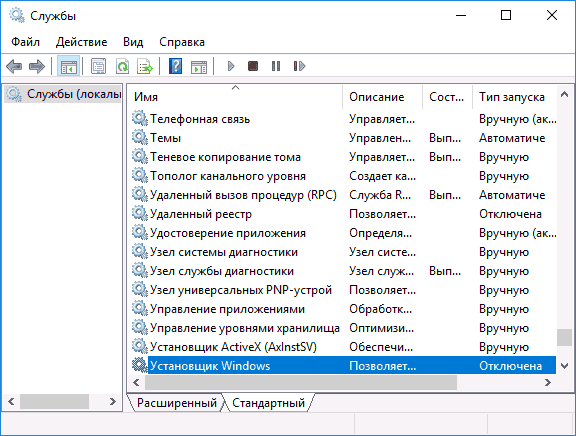Restart the service with the restart icon

coord(299,66)
